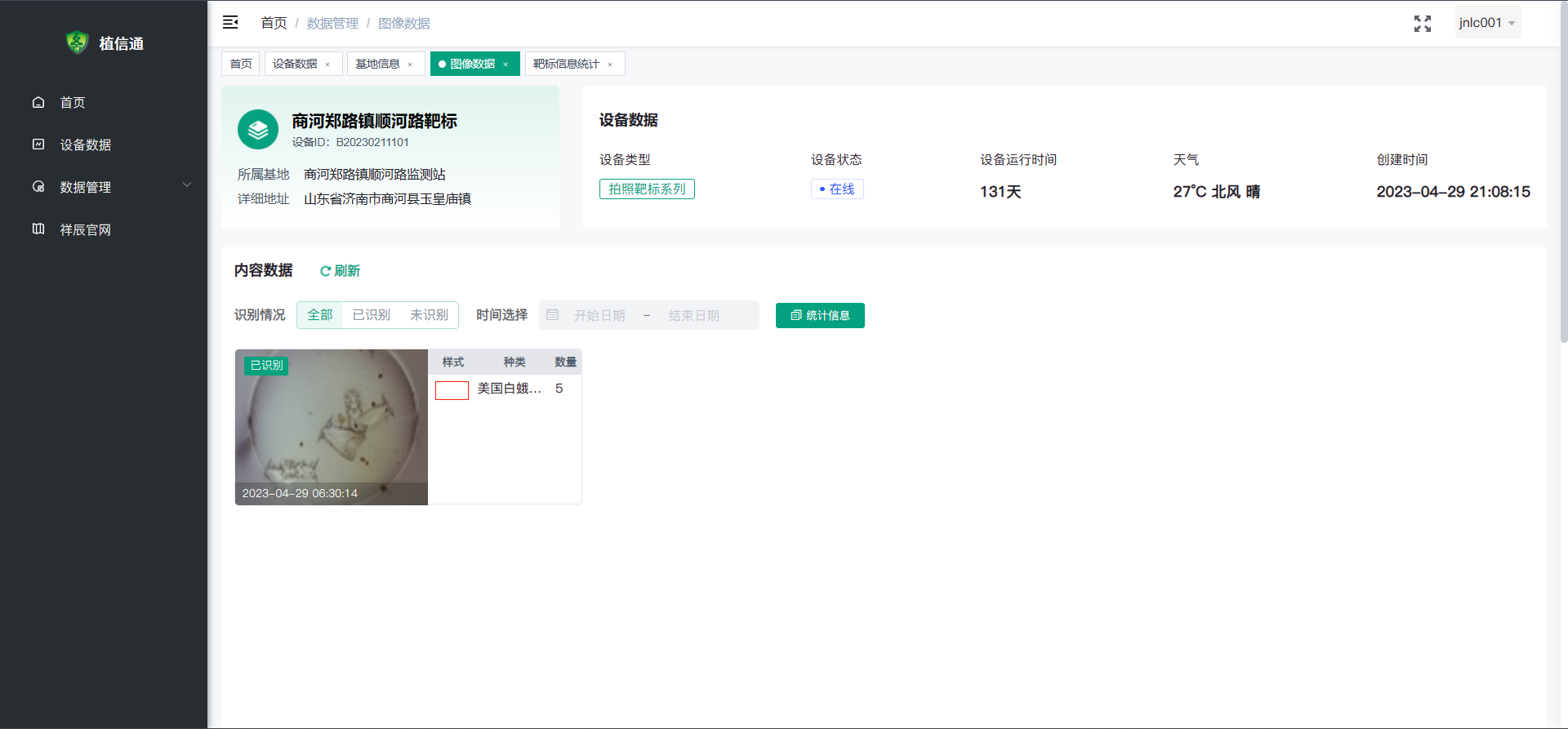This screenshot has height=729, width=1568.
Task: Click the 统计信息 button
Action: point(820,315)
